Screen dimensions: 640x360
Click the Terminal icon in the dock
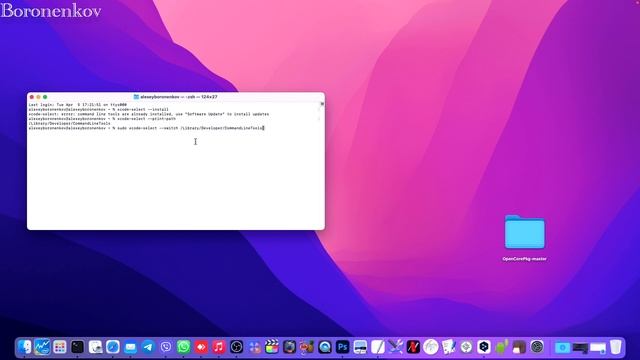(77, 347)
